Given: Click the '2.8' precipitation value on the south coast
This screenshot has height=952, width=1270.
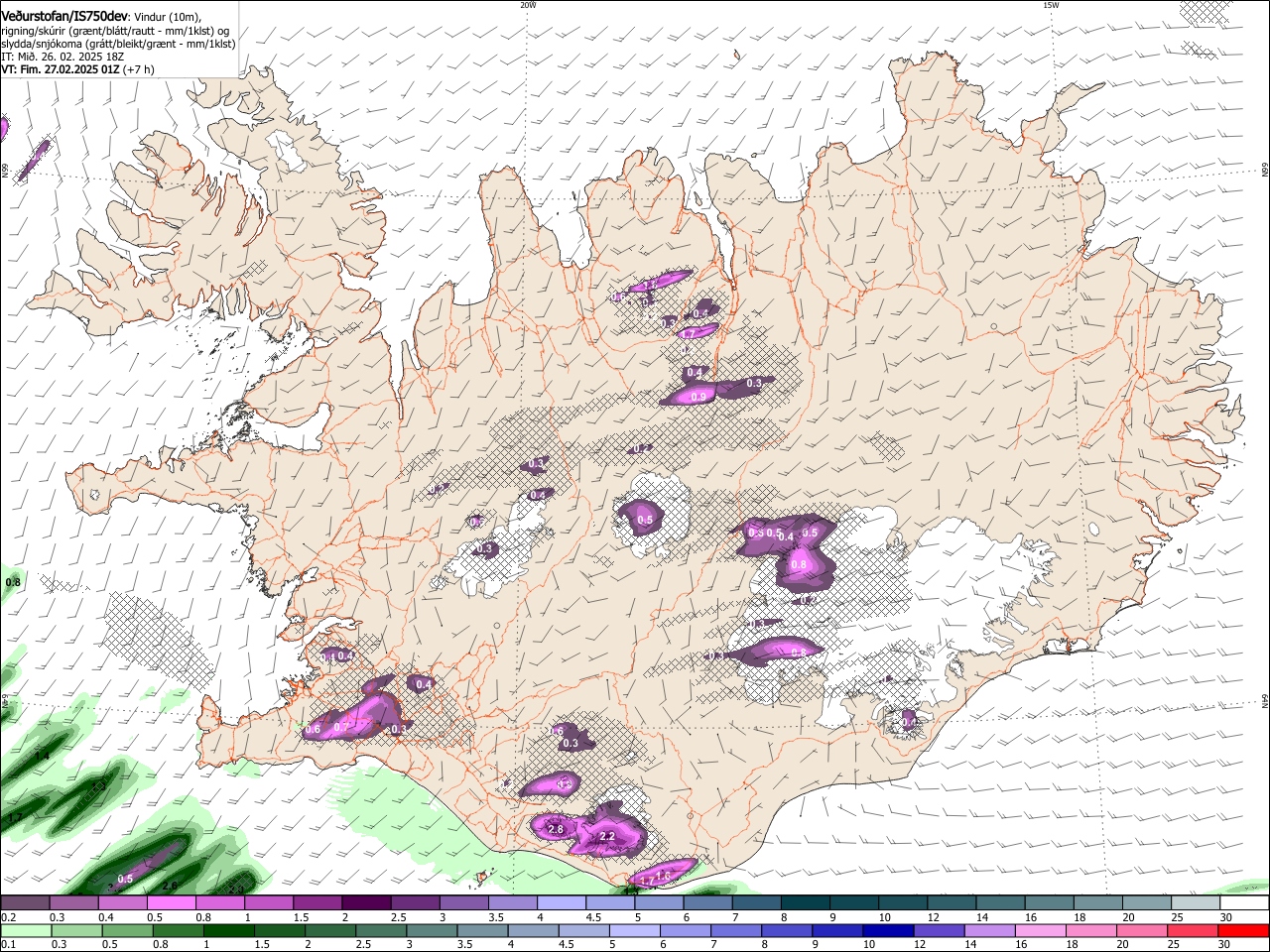Looking at the screenshot, I should point(556,829).
